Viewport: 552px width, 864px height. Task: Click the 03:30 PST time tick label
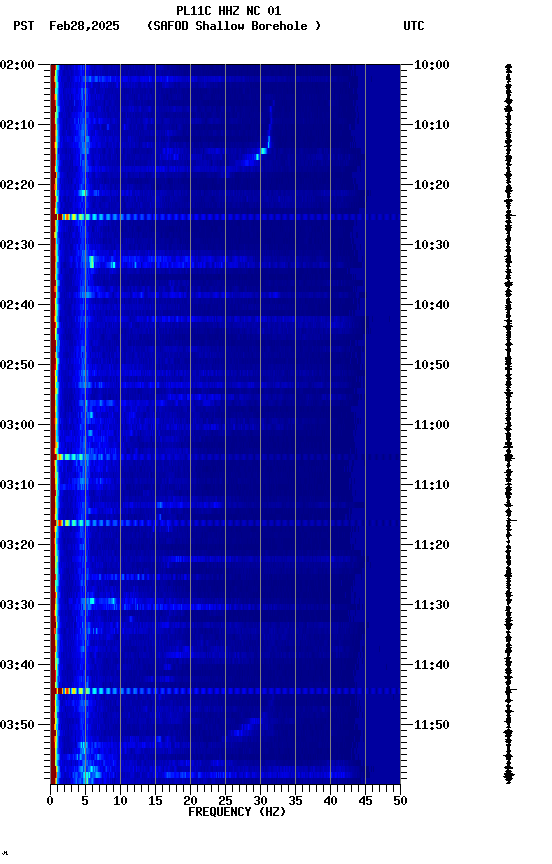(17, 605)
